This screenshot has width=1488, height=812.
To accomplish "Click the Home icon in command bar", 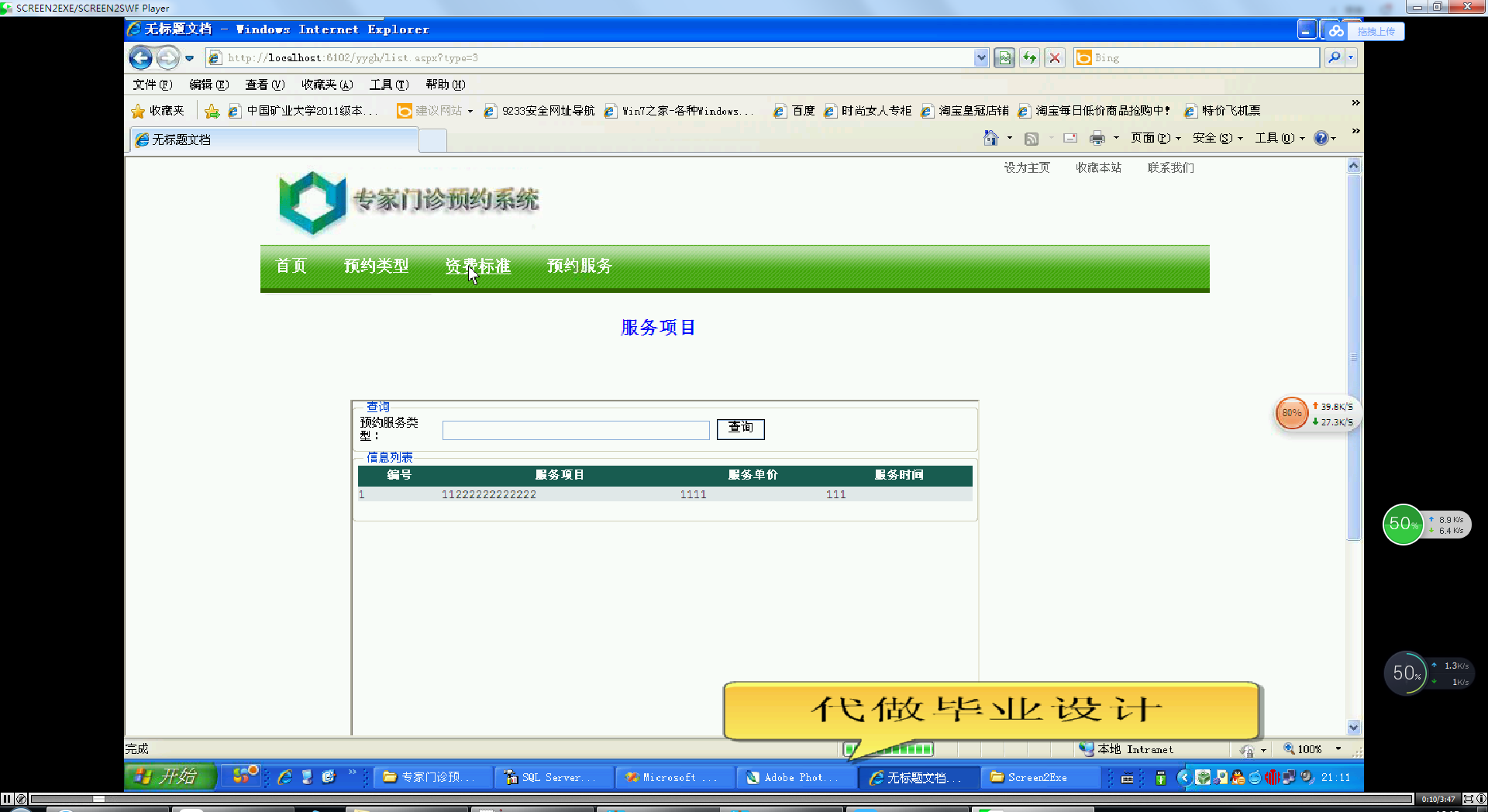I will (990, 138).
